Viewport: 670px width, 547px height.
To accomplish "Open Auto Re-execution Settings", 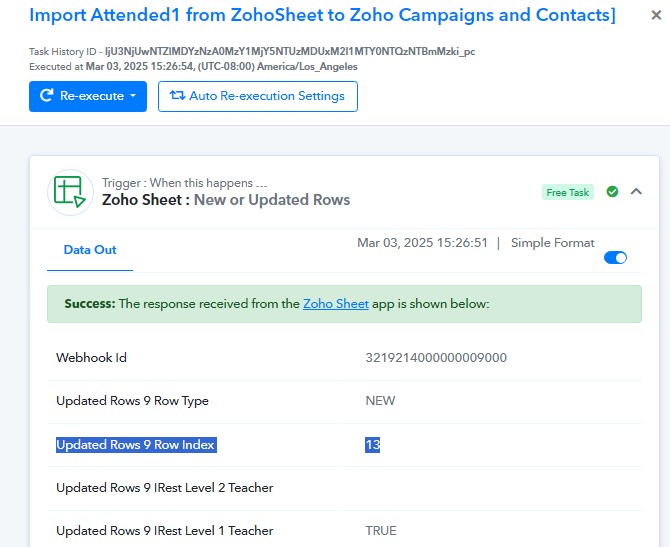I will tap(258, 96).
